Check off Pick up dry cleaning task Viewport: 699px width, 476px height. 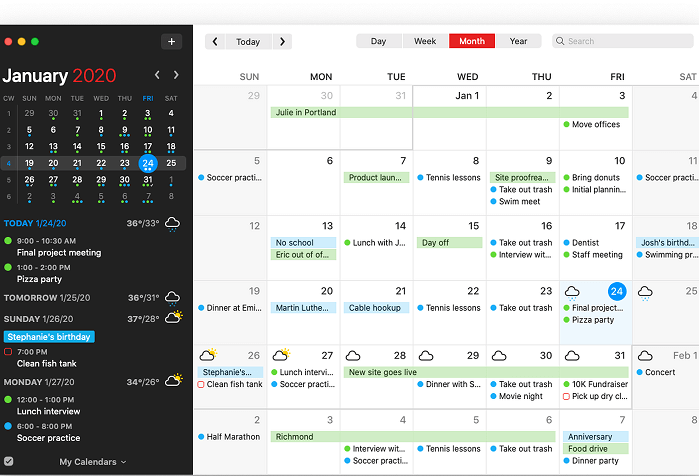(566, 396)
